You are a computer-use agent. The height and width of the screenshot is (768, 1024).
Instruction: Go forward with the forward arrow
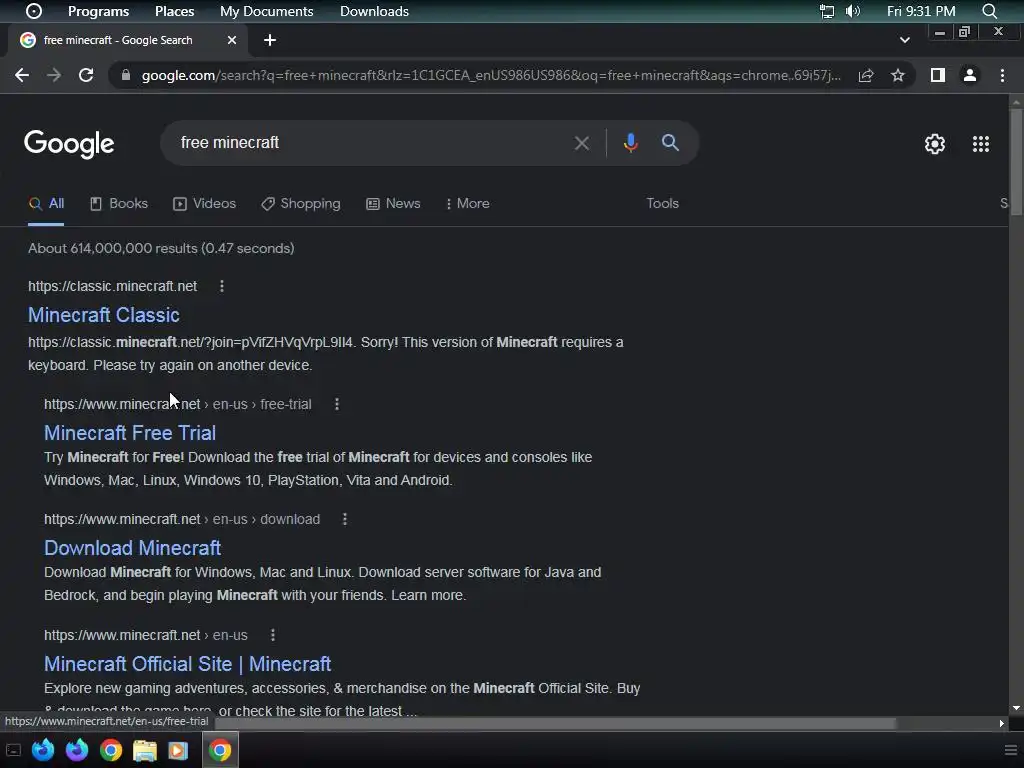click(54, 75)
